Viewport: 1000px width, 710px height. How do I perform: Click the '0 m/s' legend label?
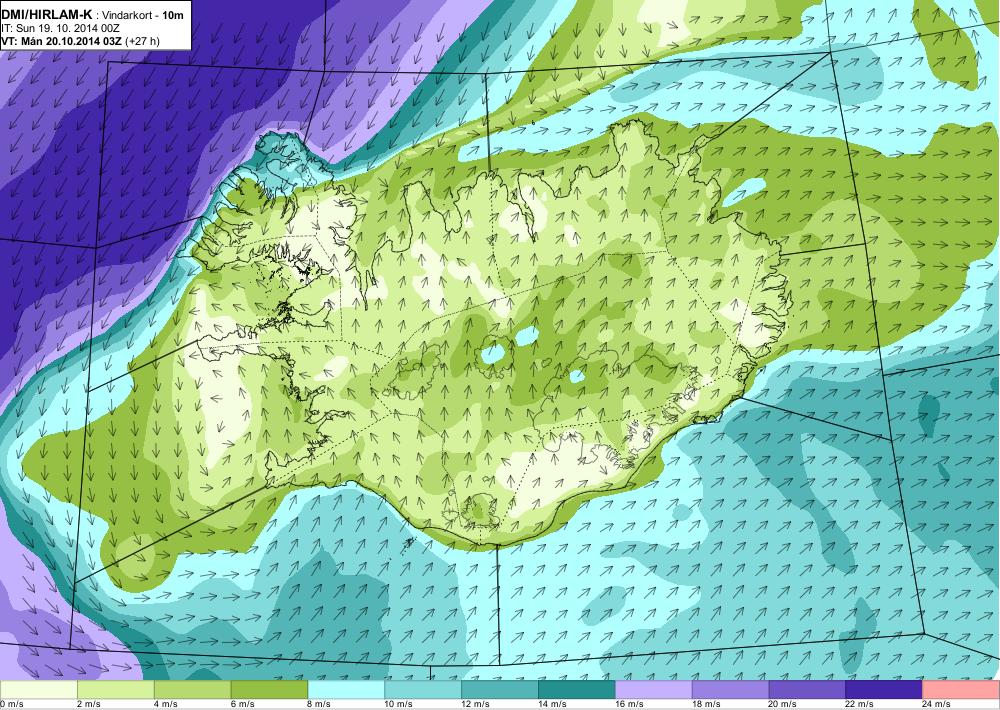point(11,704)
